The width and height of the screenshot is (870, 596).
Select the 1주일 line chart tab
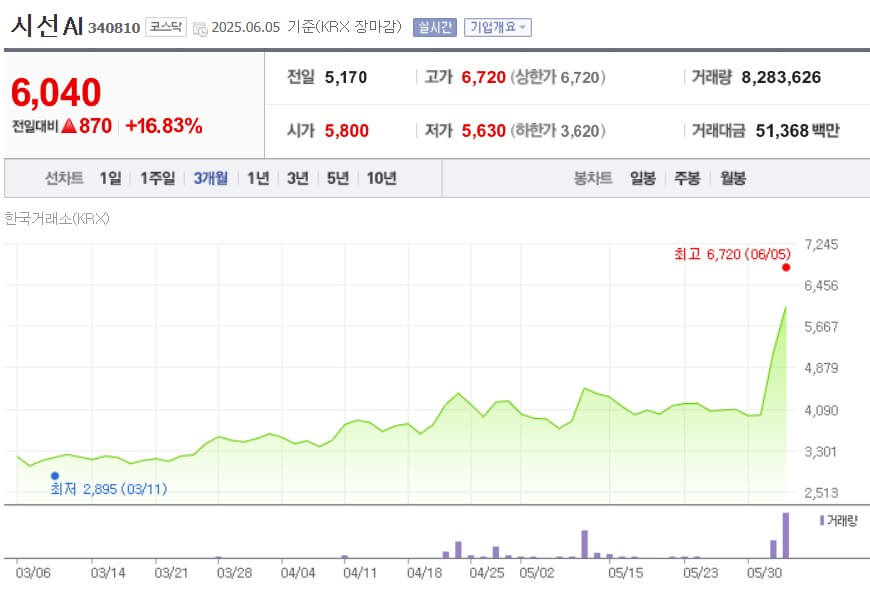pyautogui.click(x=158, y=178)
